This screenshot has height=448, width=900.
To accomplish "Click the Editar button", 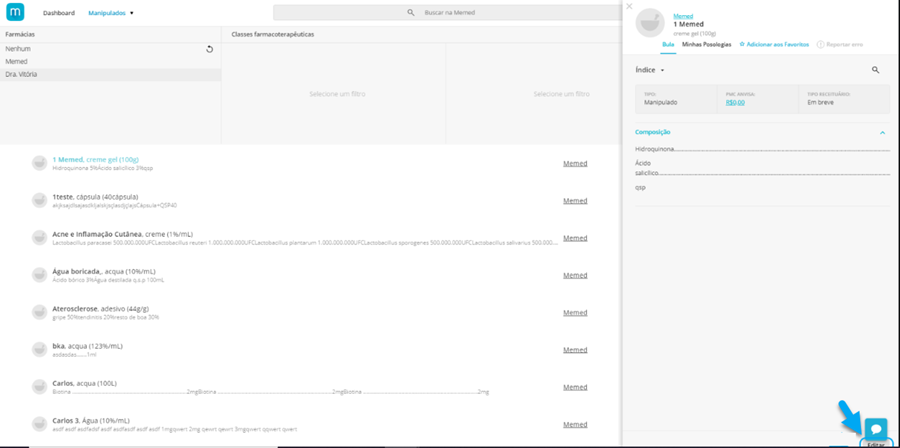I will point(876,445).
